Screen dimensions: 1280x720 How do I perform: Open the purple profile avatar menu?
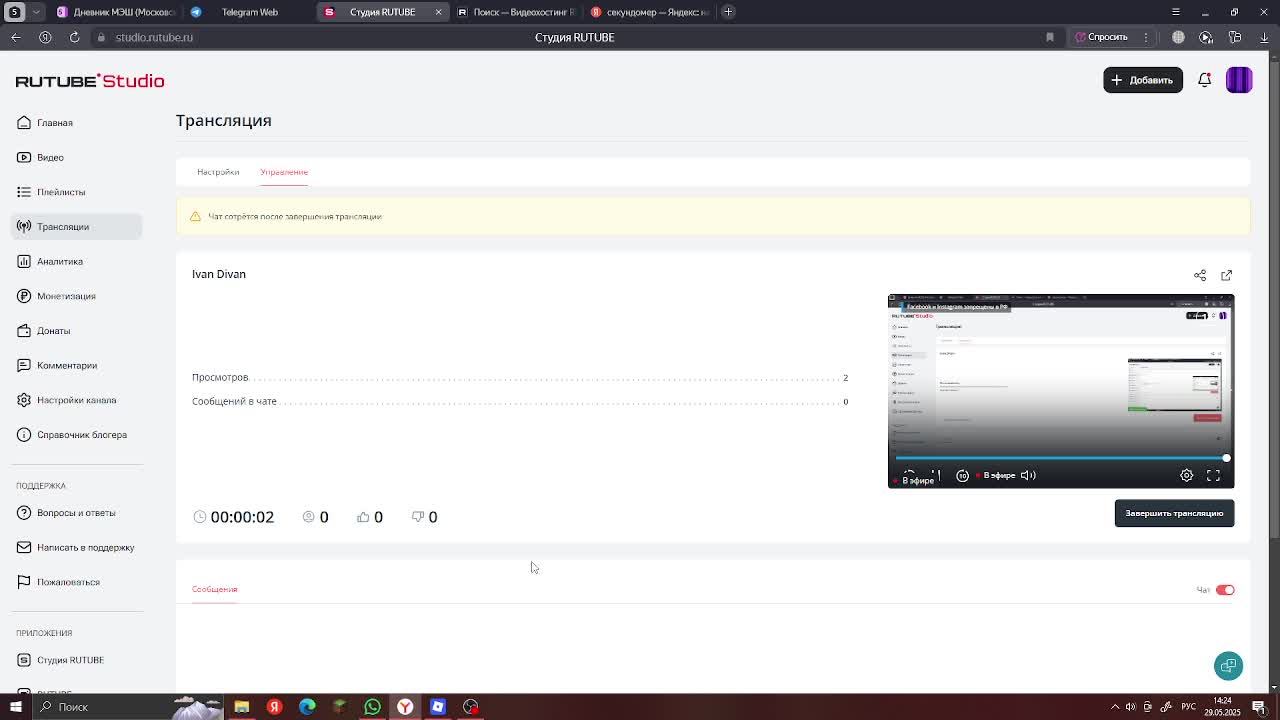pyautogui.click(x=1239, y=80)
